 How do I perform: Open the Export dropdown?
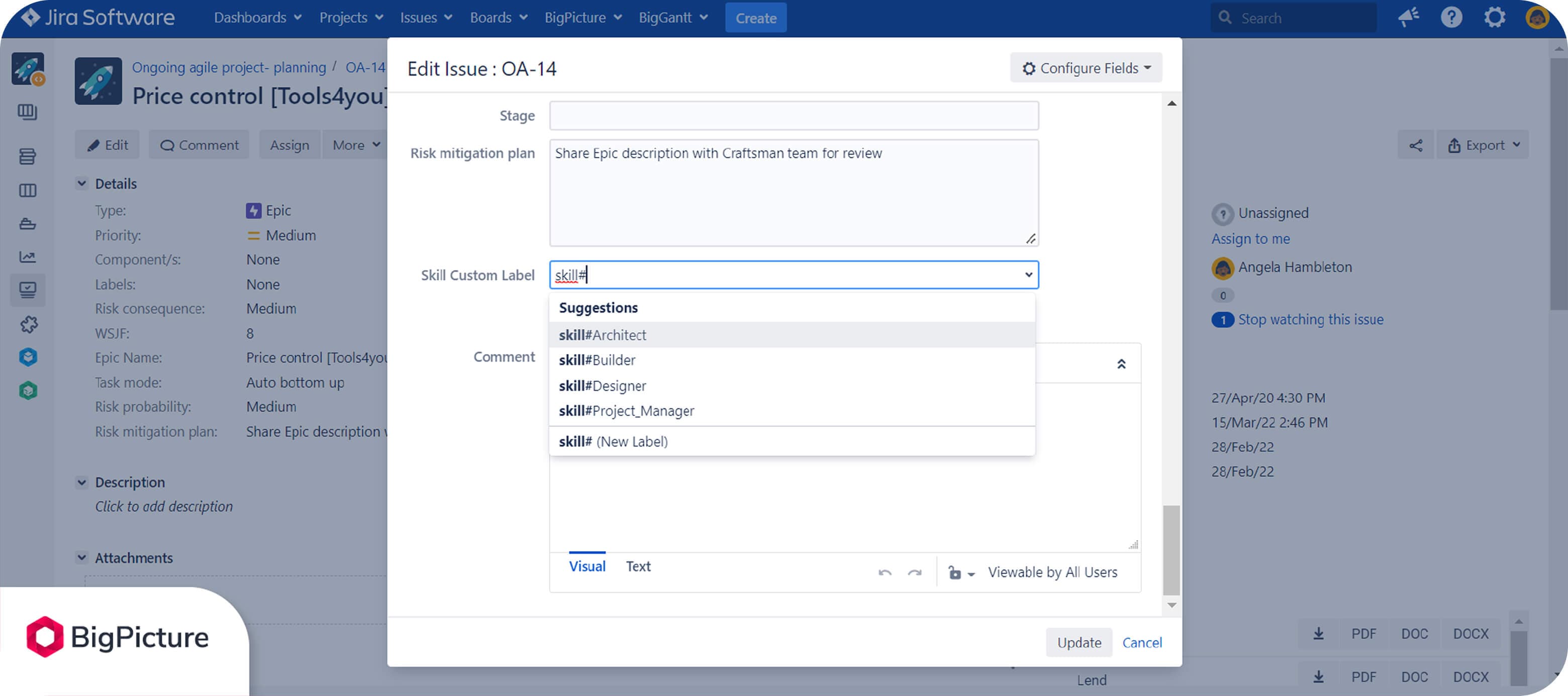[1483, 145]
